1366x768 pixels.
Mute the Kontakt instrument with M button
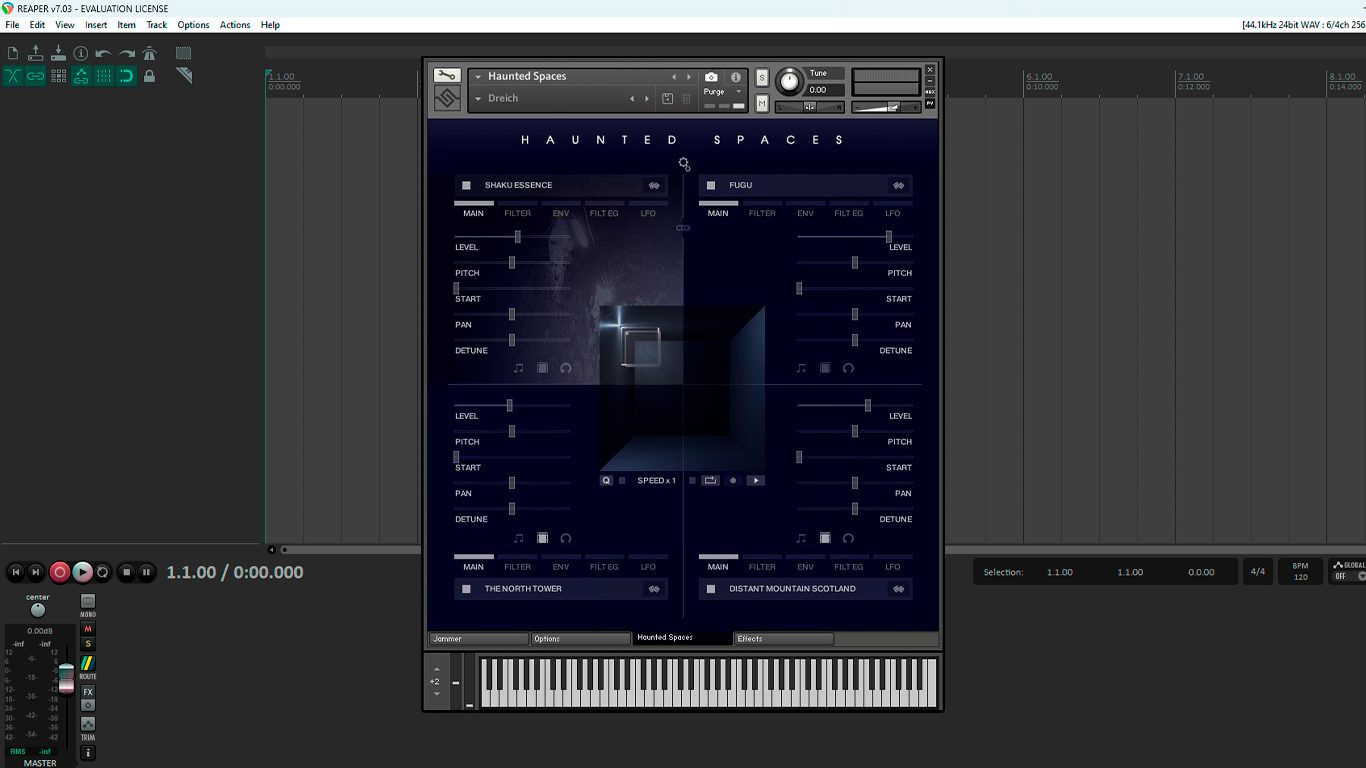tap(762, 104)
